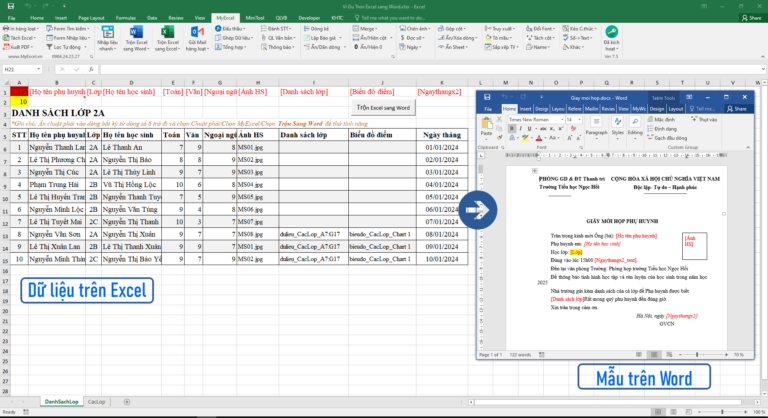Adjust Excel zoom slider in status bar
Screen dimensions: 768x418
(722, 412)
